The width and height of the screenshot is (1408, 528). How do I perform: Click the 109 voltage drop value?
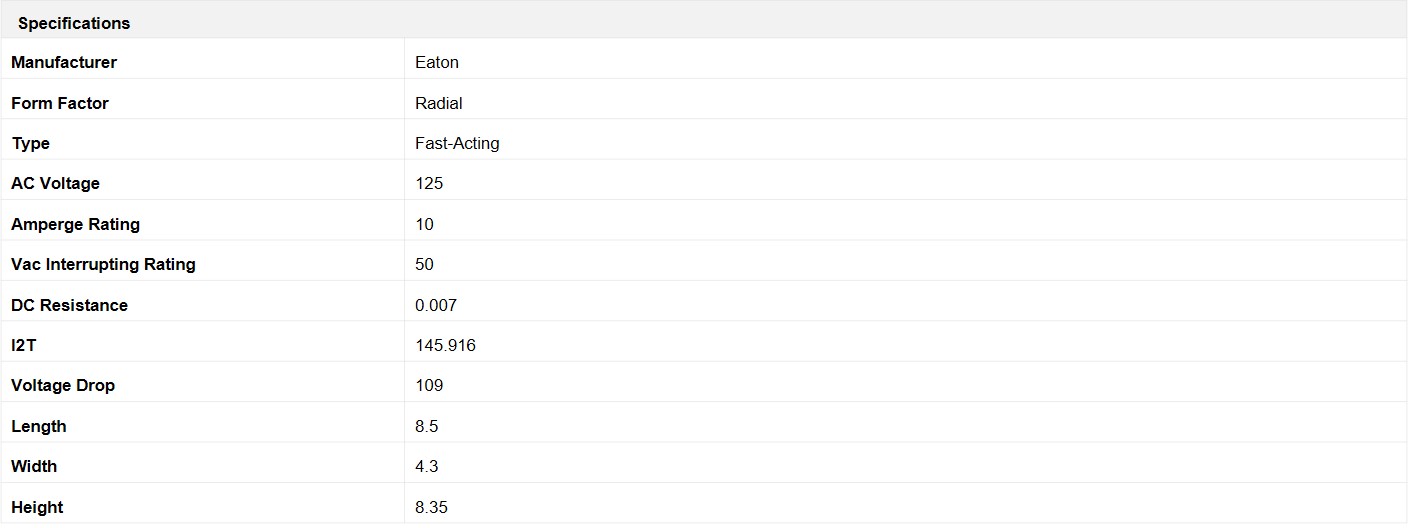click(x=429, y=385)
